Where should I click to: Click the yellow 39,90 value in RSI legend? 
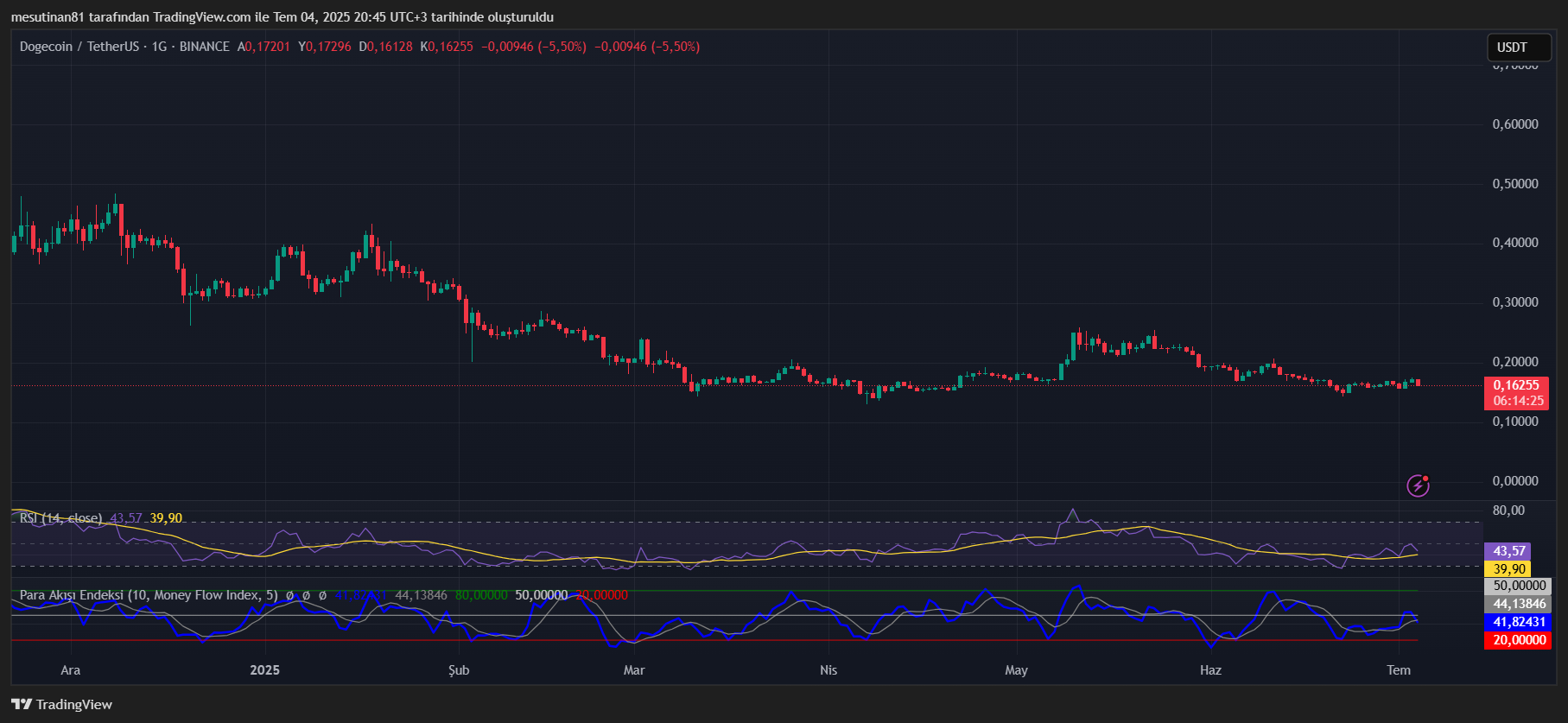166,518
